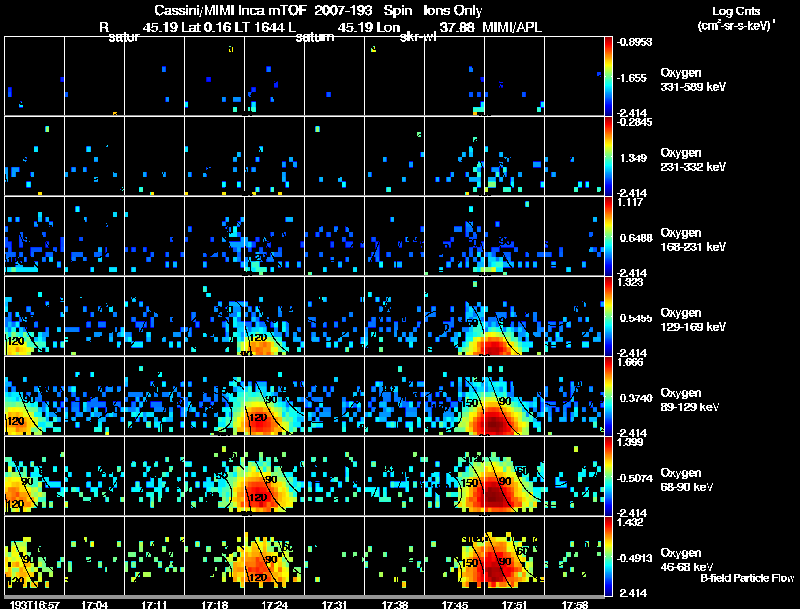Select the 17:24 panel in the 129-169 keV row
This screenshot has width=800, height=609.
[274, 316]
